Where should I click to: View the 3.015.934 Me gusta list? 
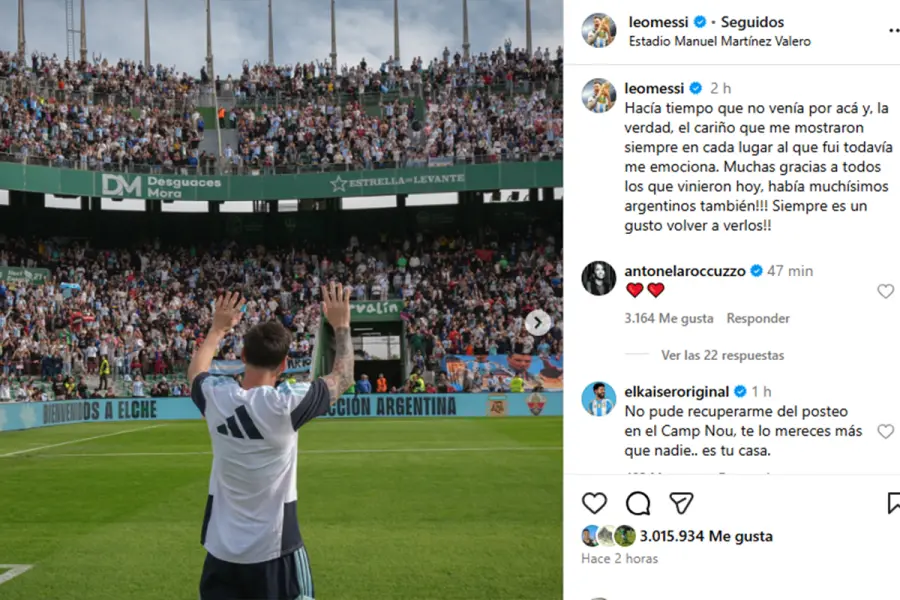[706, 536]
